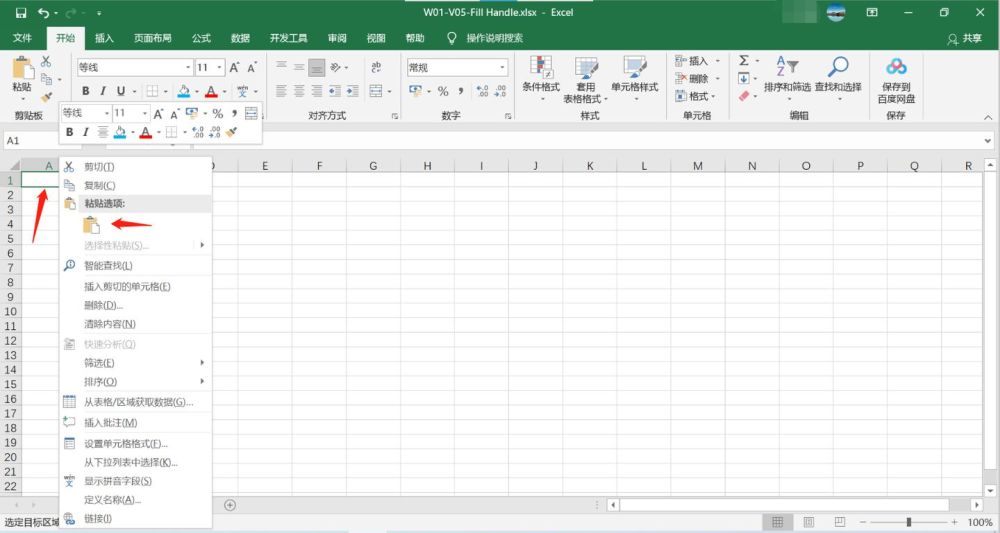Select the Format Painter brush in the ribbon
The width and height of the screenshot is (1000, 533).
point(47,97)
